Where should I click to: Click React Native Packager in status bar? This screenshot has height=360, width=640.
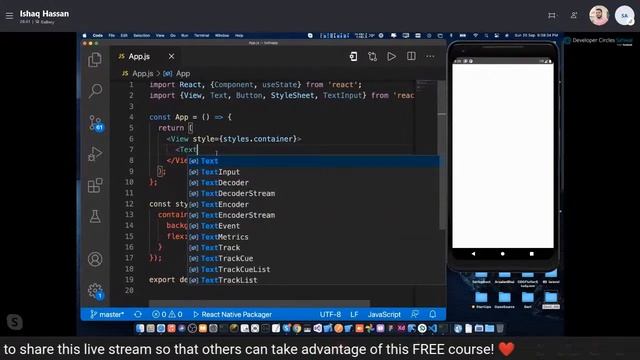point(232,314)
